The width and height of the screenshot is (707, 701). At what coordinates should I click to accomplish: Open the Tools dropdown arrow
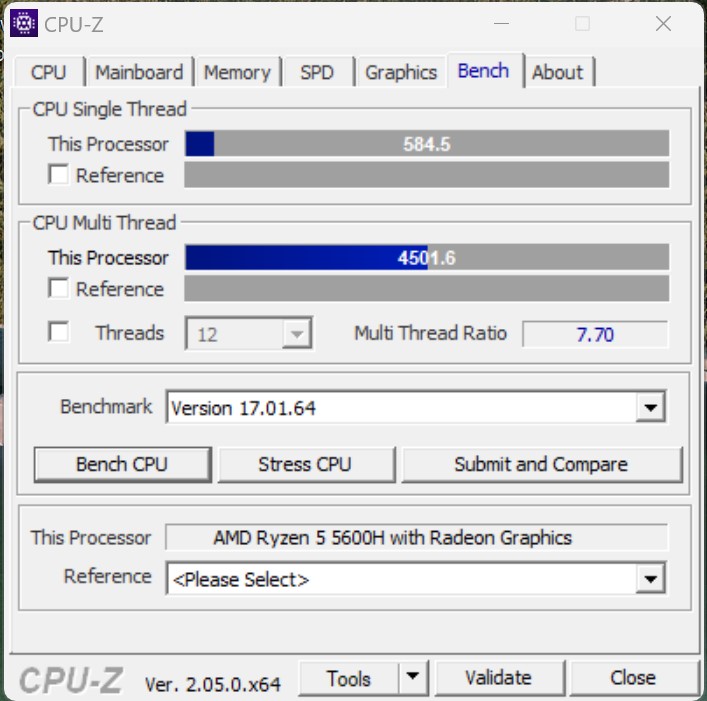click(x=413, y=678)
